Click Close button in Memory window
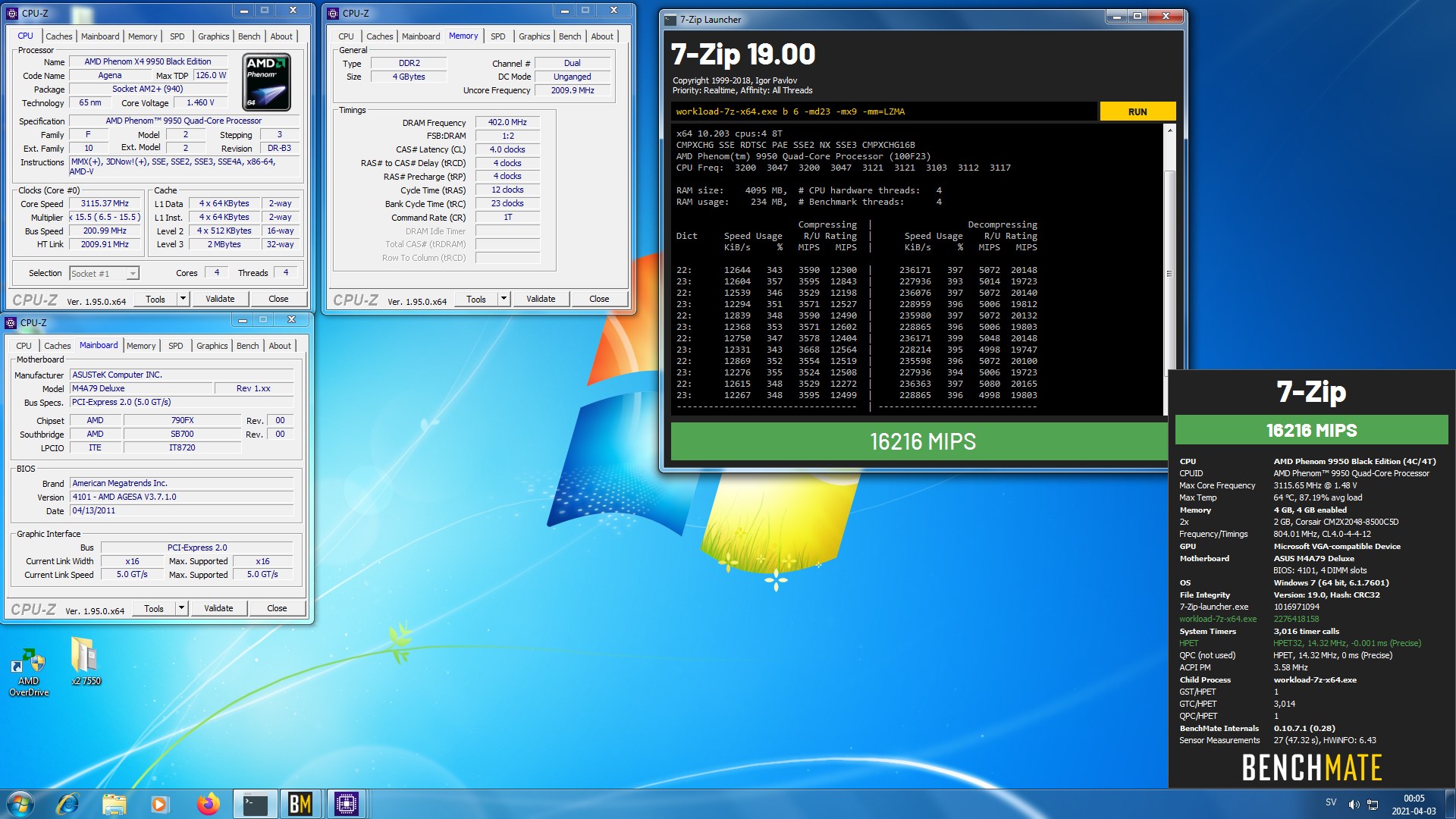1456x819 pixels. (x=599, y=299)
